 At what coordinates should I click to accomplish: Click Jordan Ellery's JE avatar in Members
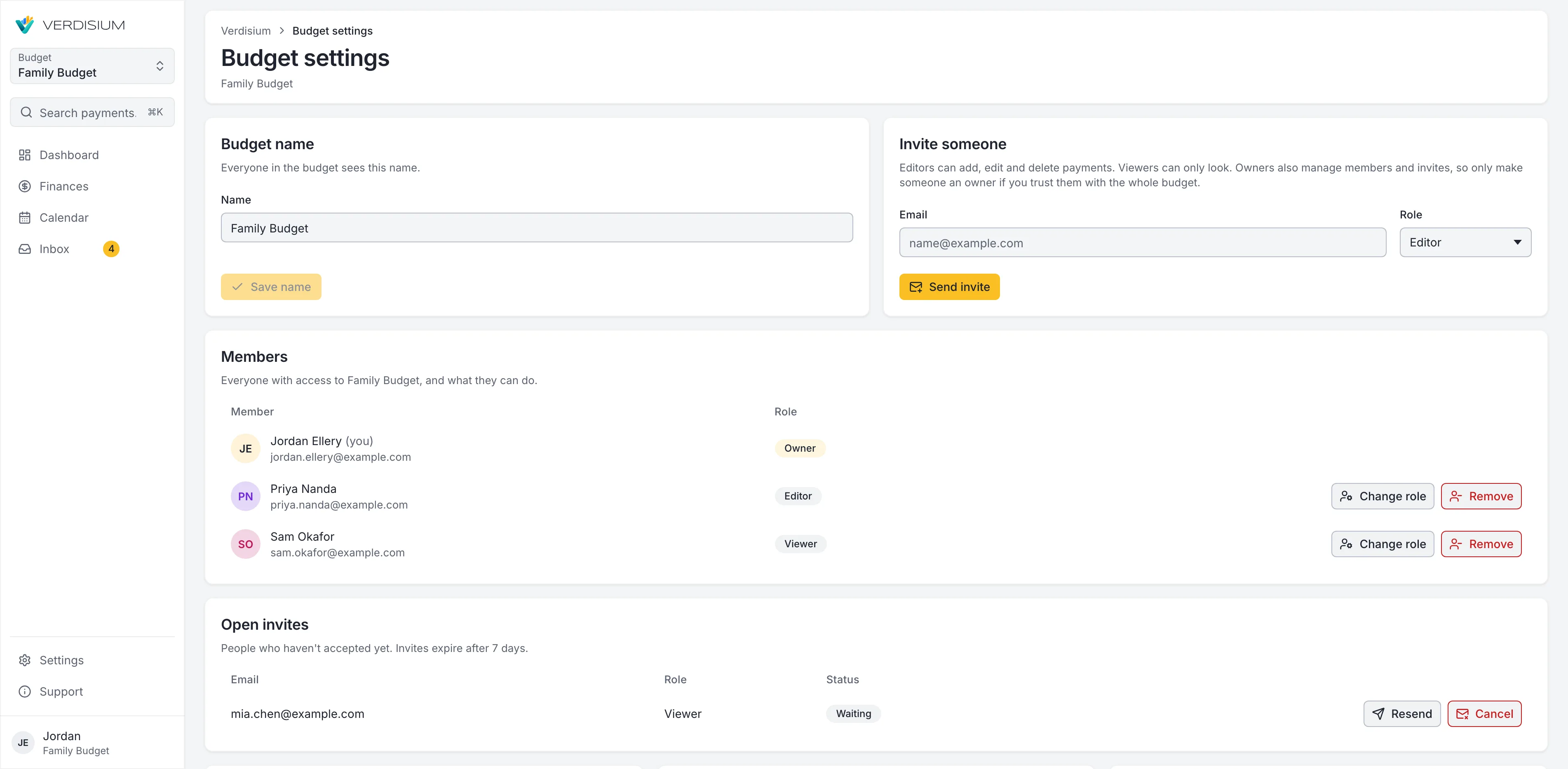click(x=245, y=448)
